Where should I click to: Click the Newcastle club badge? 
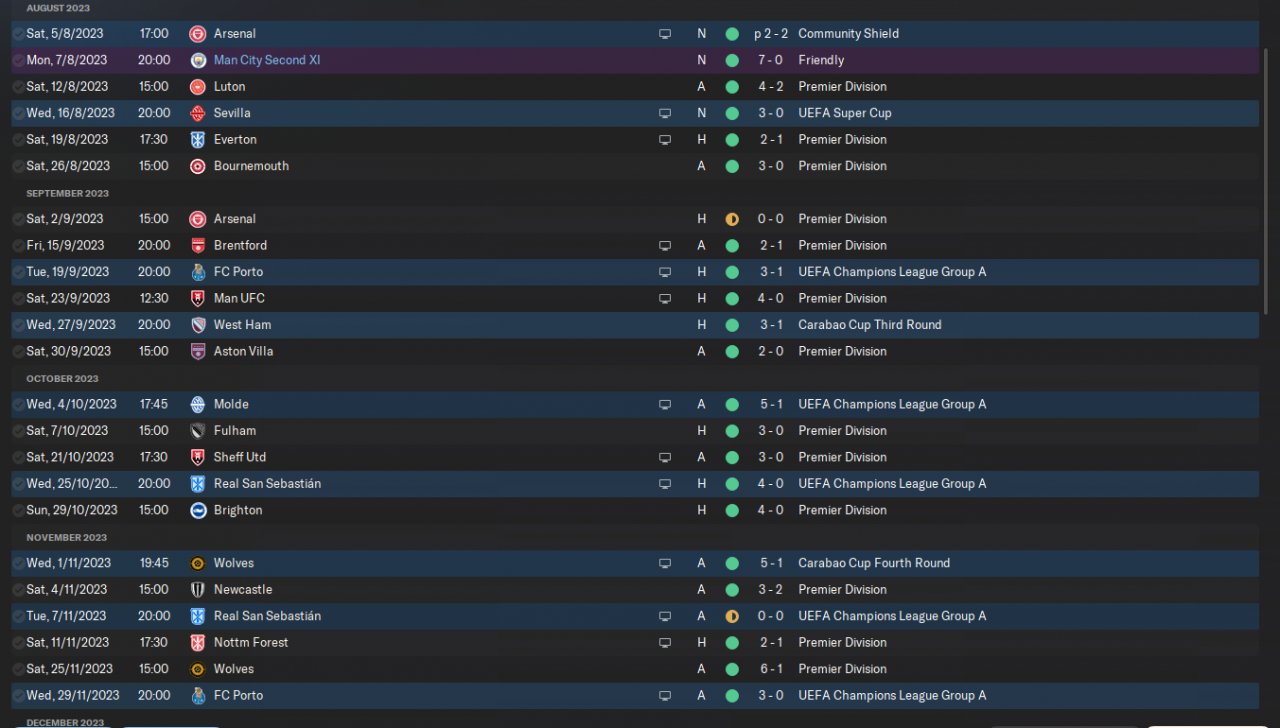(x=198, y=590)
